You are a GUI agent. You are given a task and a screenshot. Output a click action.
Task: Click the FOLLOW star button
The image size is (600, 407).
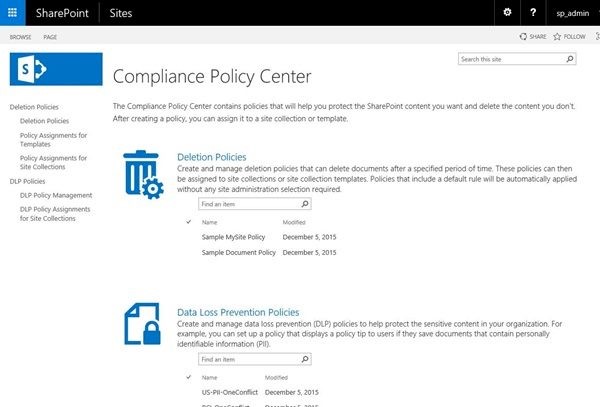[x=569, y=36]
